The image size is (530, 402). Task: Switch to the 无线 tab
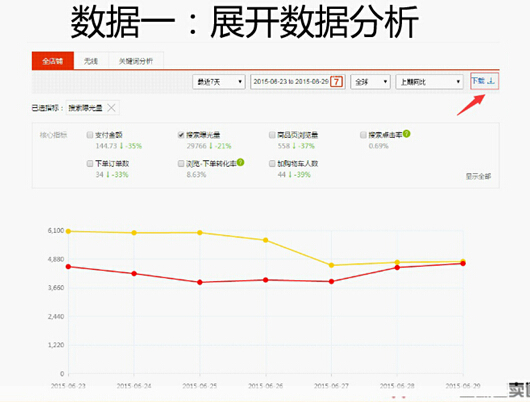coord(91,61)
